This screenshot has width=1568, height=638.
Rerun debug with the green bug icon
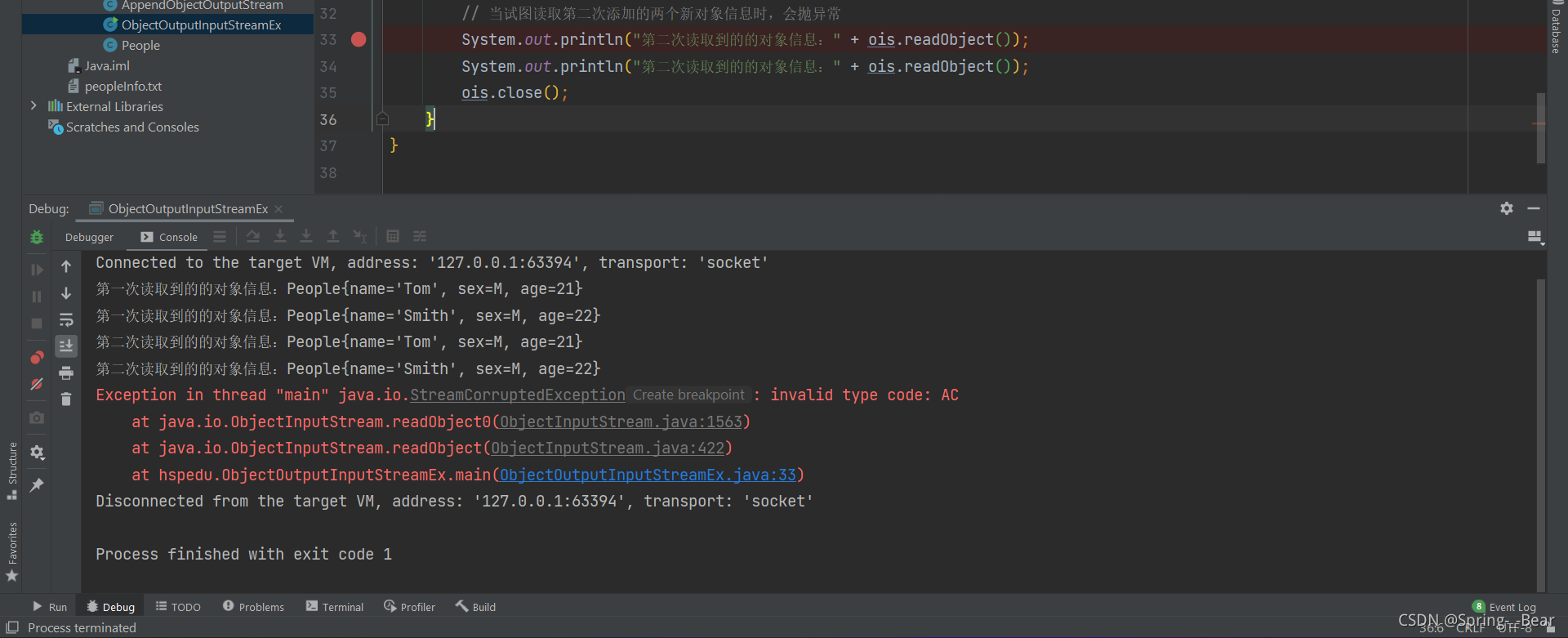tap(37, 237)
